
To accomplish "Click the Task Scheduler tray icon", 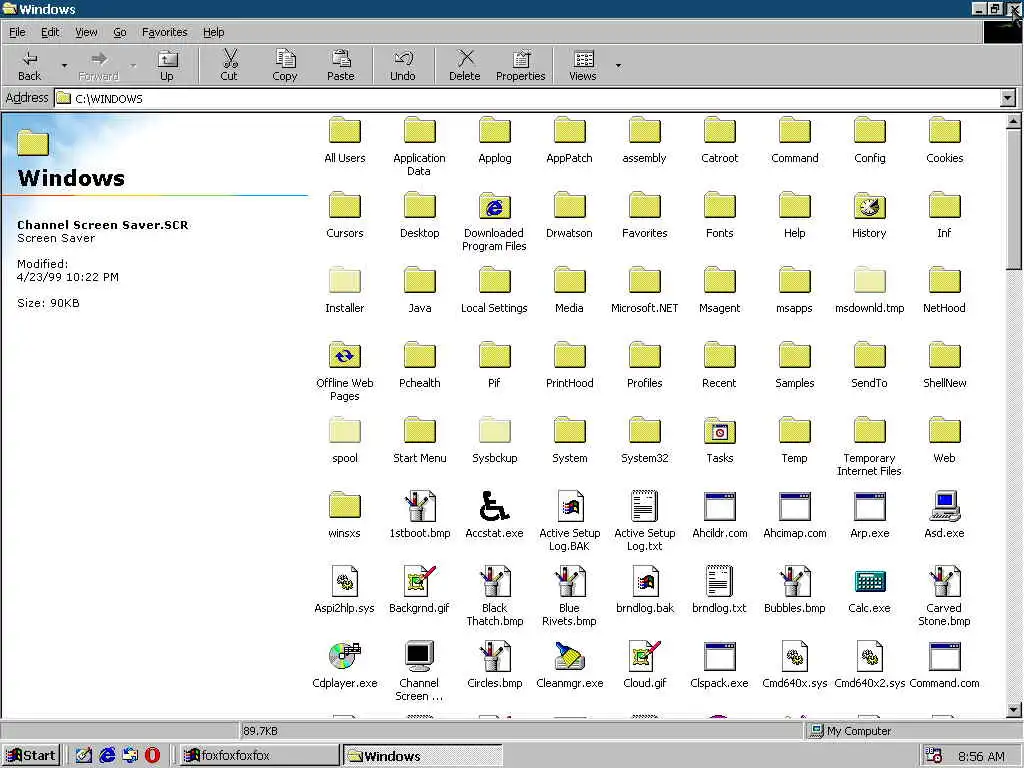I will [934, 756].
